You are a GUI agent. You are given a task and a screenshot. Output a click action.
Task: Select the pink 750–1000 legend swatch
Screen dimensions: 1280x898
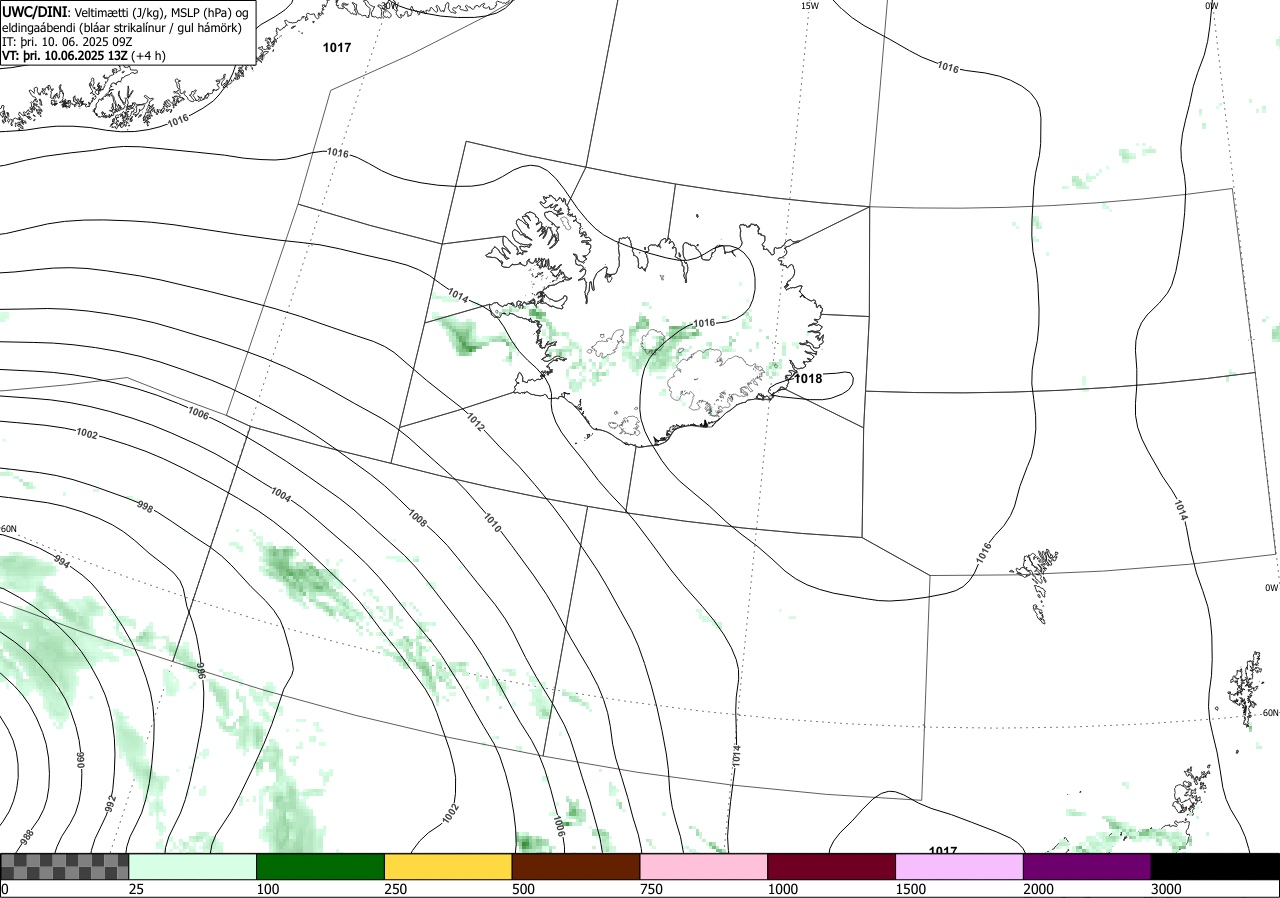[x=704, y=866]
